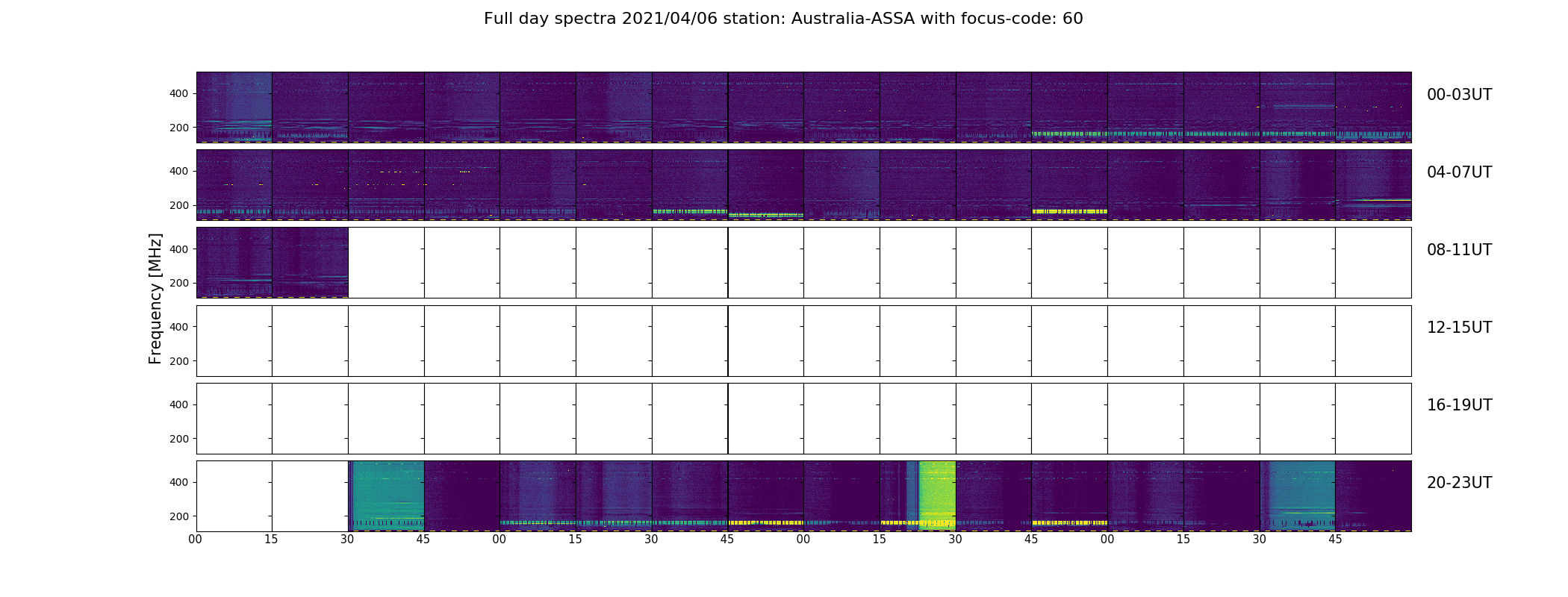Image resolution: width=1568 pixels, height=597 pixels.
Task: Open the 03:30 spectrogram panel in 00-03UT row
Action: click(x=1298, y=107)
